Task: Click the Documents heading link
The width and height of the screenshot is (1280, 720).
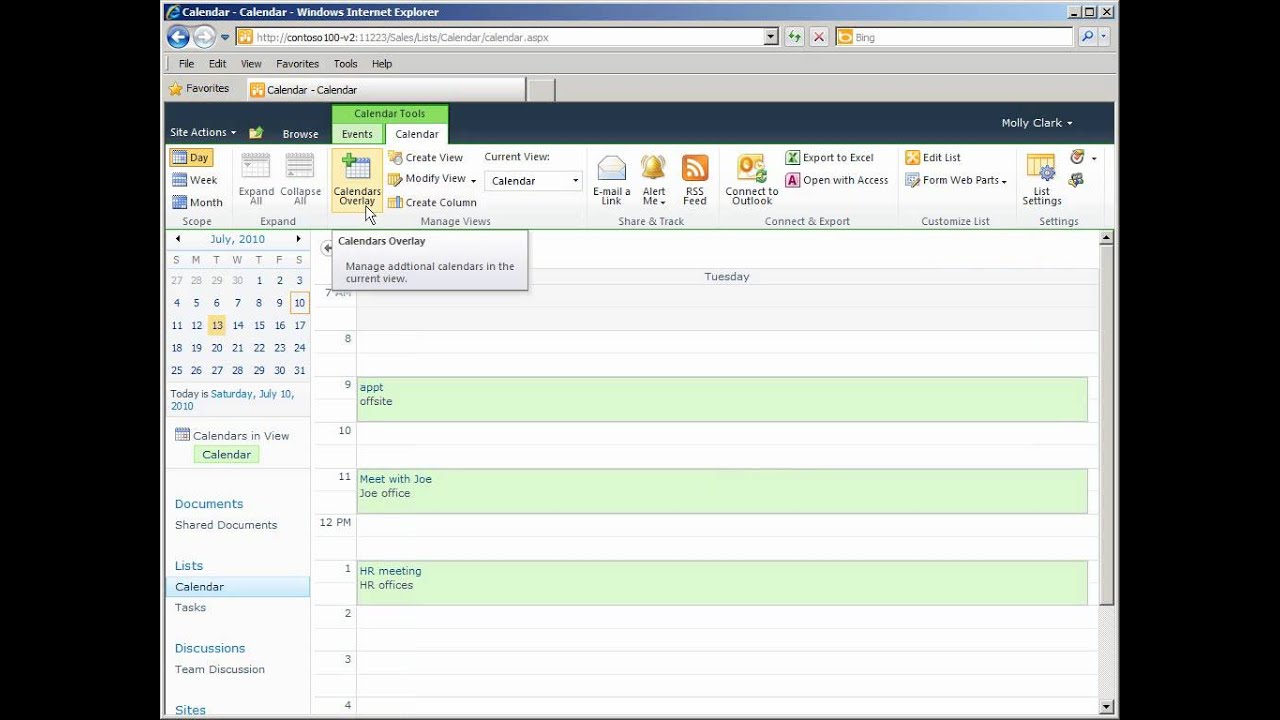Action: [x=209, y=504]
